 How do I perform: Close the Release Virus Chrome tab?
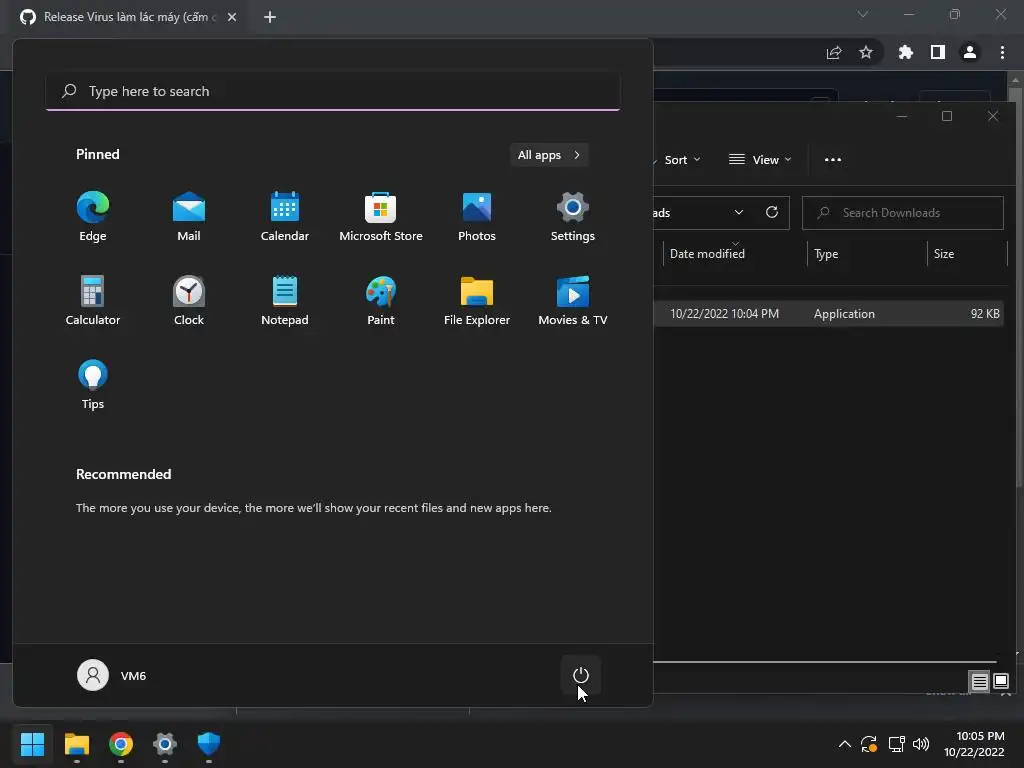(232, 18)
